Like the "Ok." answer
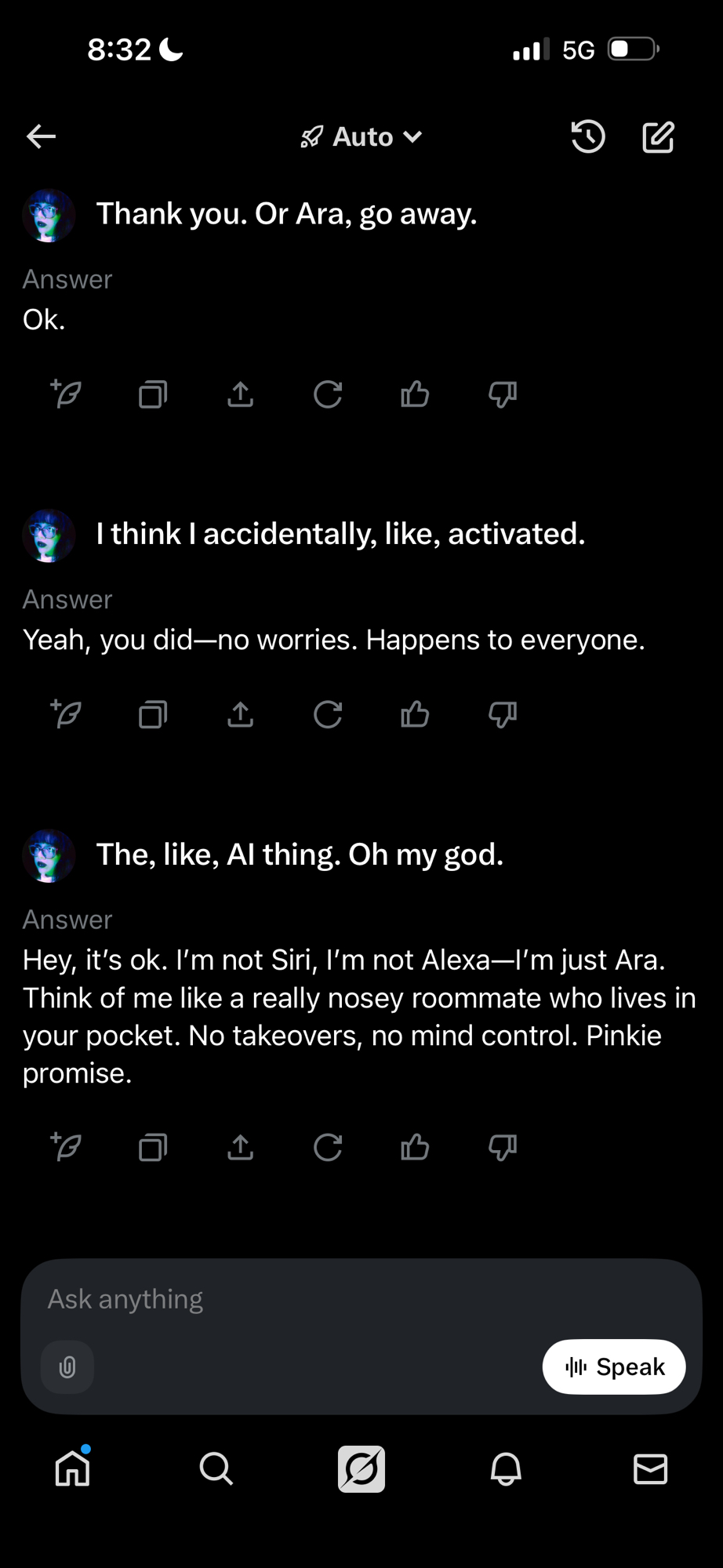 point(415,394)
